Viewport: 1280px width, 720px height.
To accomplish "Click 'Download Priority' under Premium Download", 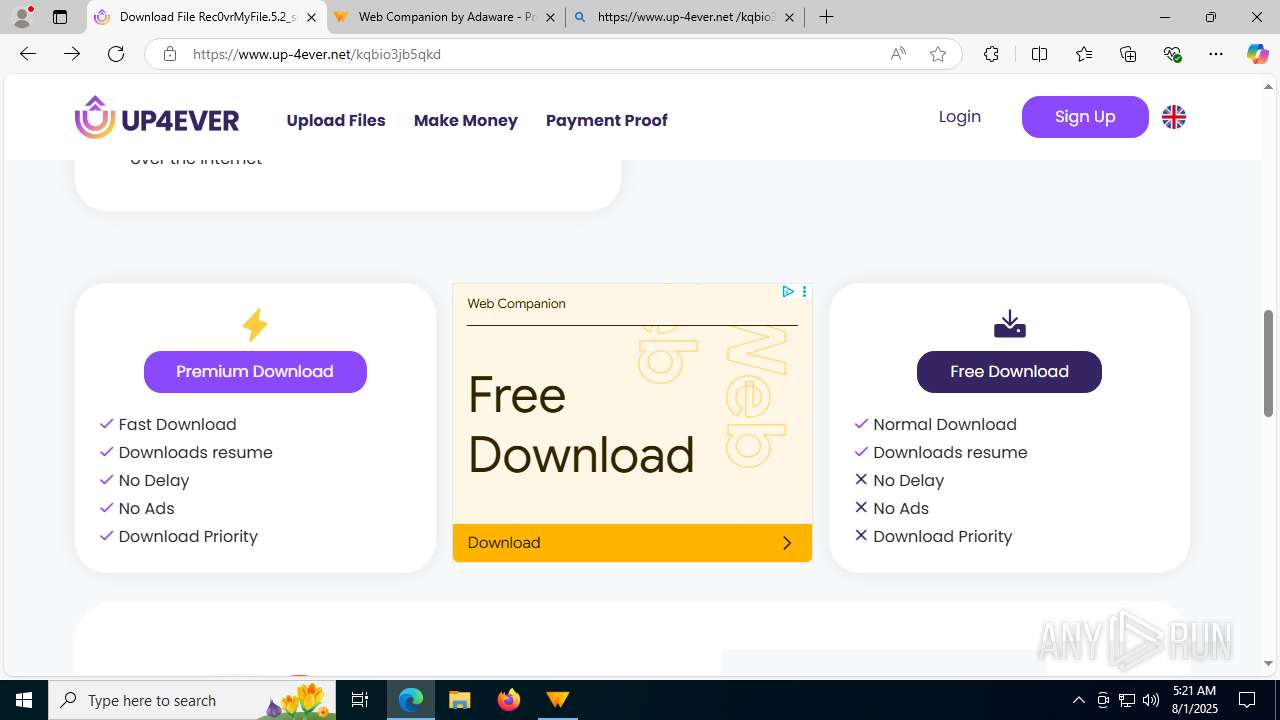I will click(x=188, y=537).
